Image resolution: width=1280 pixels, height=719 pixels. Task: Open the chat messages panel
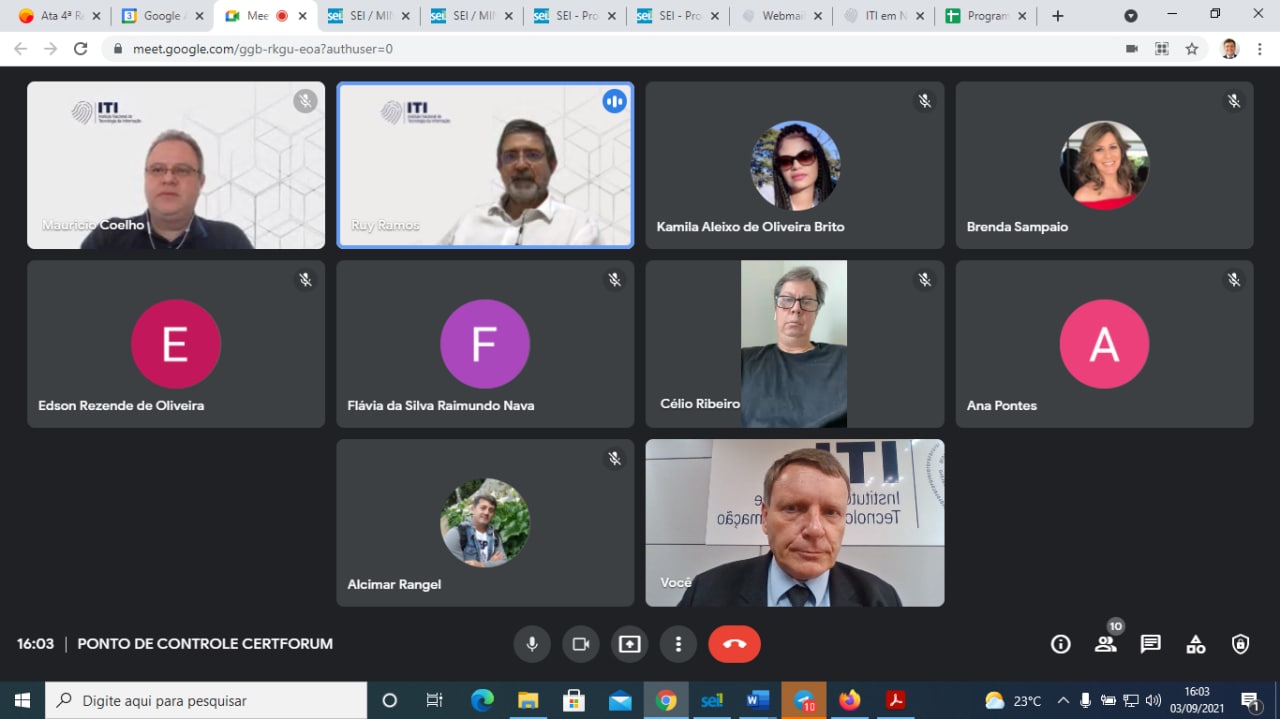(1151, 644)
